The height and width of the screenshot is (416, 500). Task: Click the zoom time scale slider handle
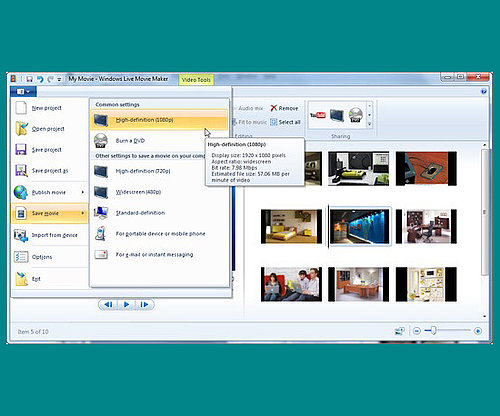click(433, 331)
